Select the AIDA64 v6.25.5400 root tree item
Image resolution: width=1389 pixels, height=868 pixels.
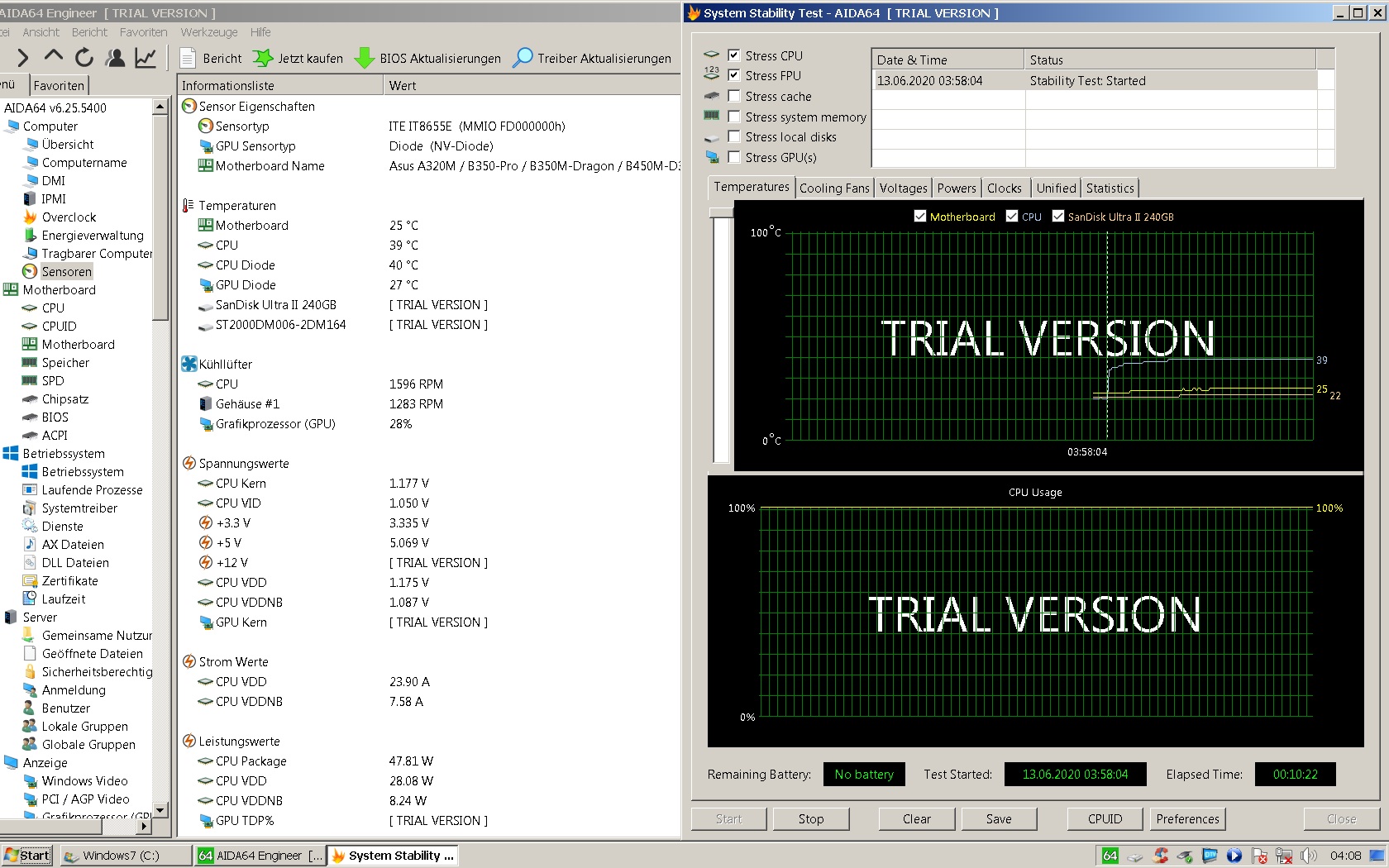[x=55, y=107]
